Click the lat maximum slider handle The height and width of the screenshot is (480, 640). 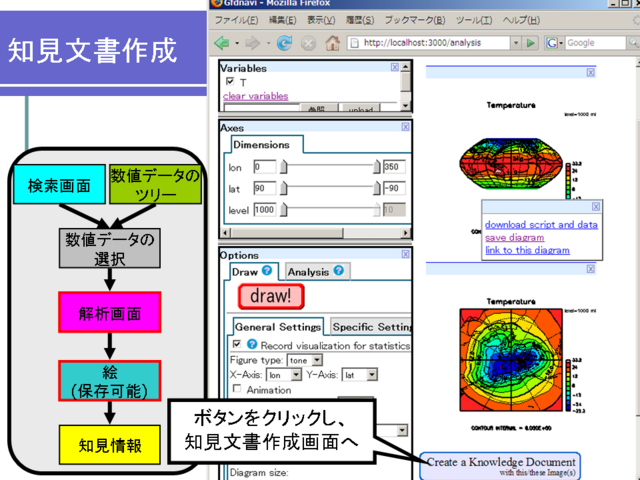click(376, 188)
